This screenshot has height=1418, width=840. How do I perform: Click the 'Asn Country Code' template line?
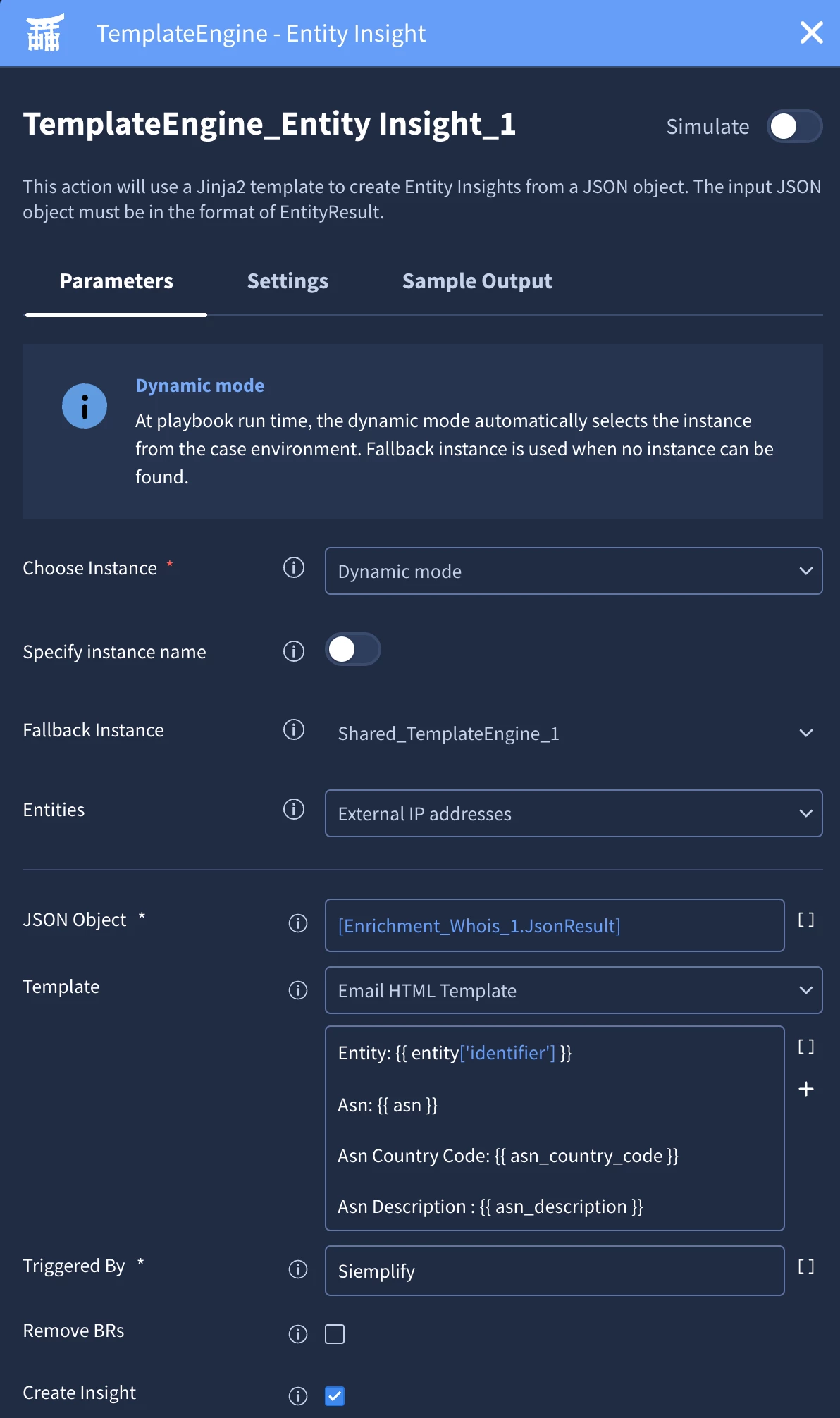[508, 1156]
